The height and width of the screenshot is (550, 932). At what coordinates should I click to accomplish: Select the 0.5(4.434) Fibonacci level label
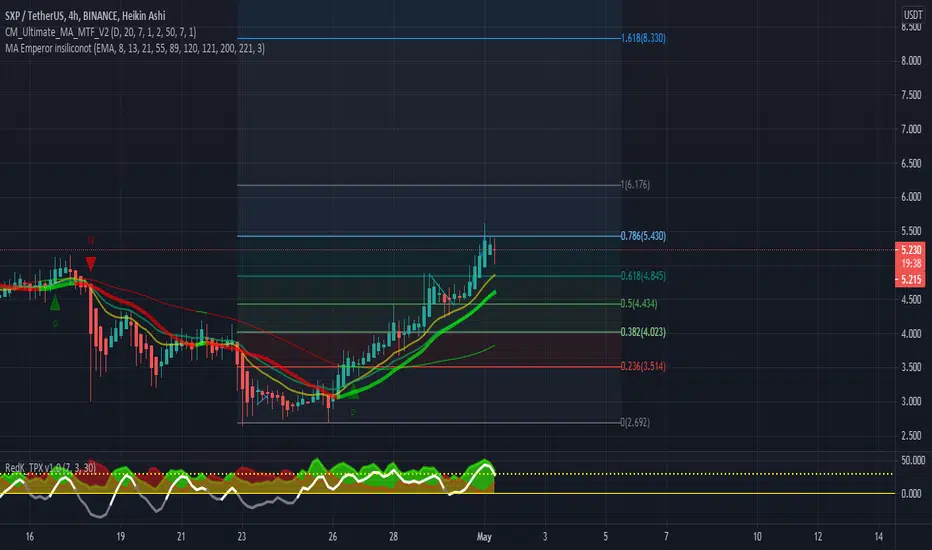(x=639, y=304)
